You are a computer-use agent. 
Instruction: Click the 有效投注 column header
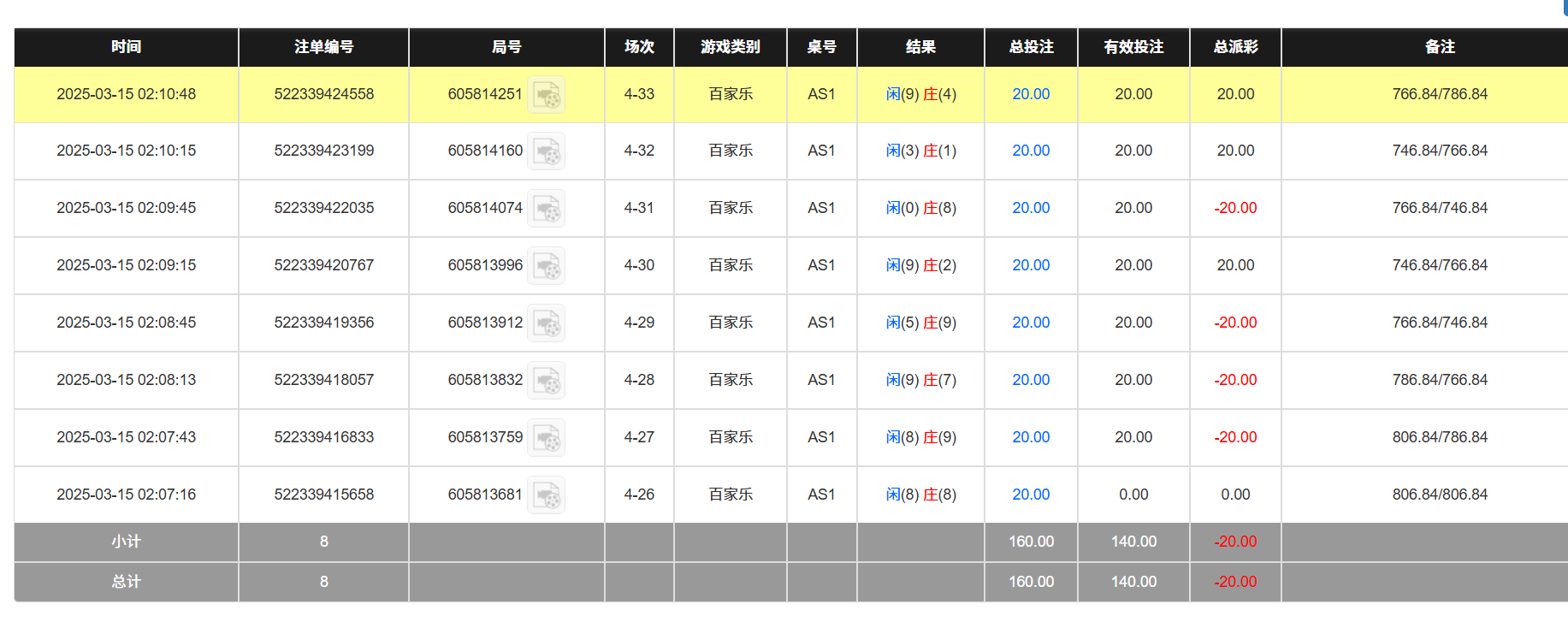[x=1133, y=47]
